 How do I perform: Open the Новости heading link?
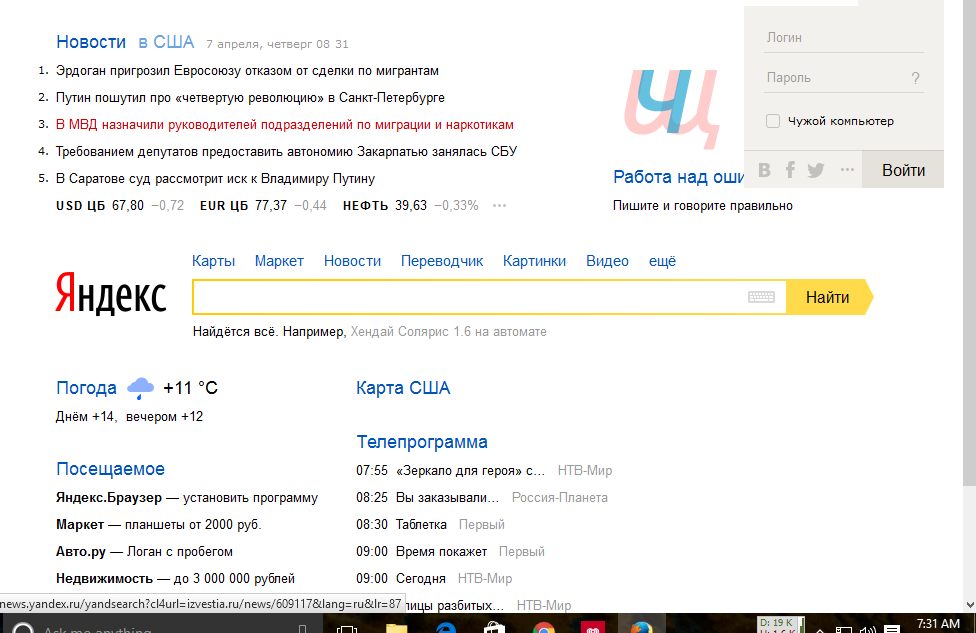point(91,42)
